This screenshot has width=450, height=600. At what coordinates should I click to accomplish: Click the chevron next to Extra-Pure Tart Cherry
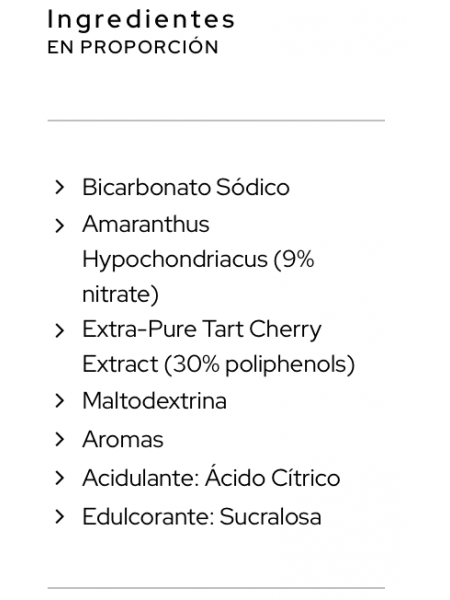point(59,331)
